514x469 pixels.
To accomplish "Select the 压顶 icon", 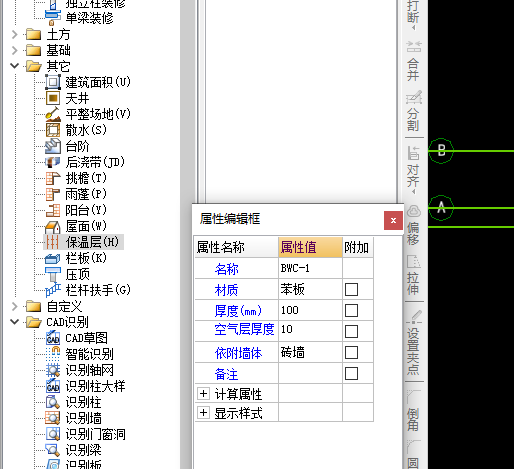I will [53, 274].
